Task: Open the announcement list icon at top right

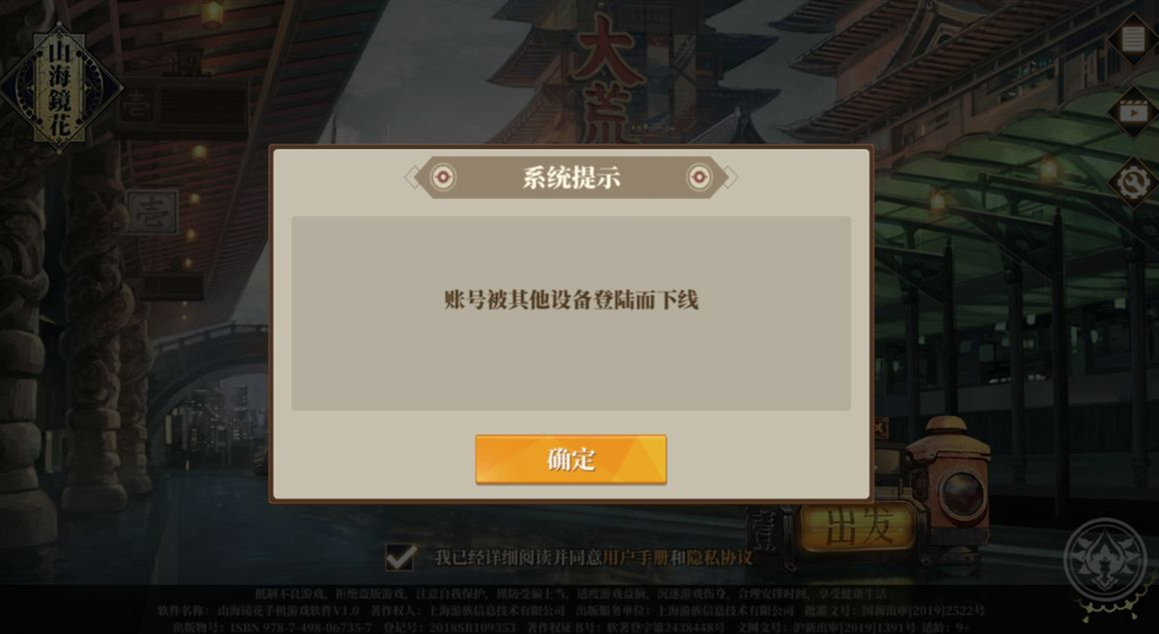Action: [1134, 38]
